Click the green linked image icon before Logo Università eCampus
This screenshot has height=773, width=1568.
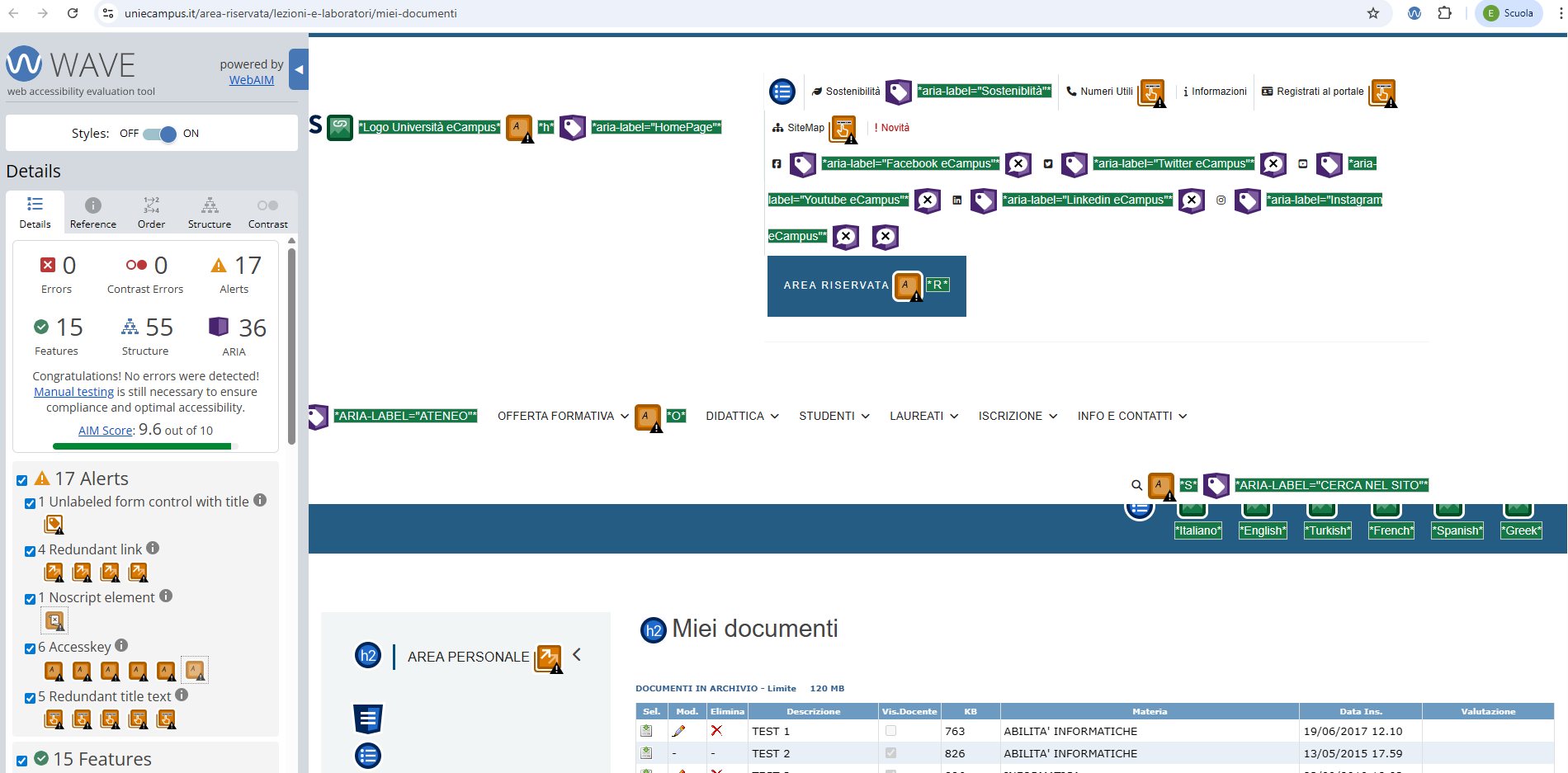click(x=340, y=127)
